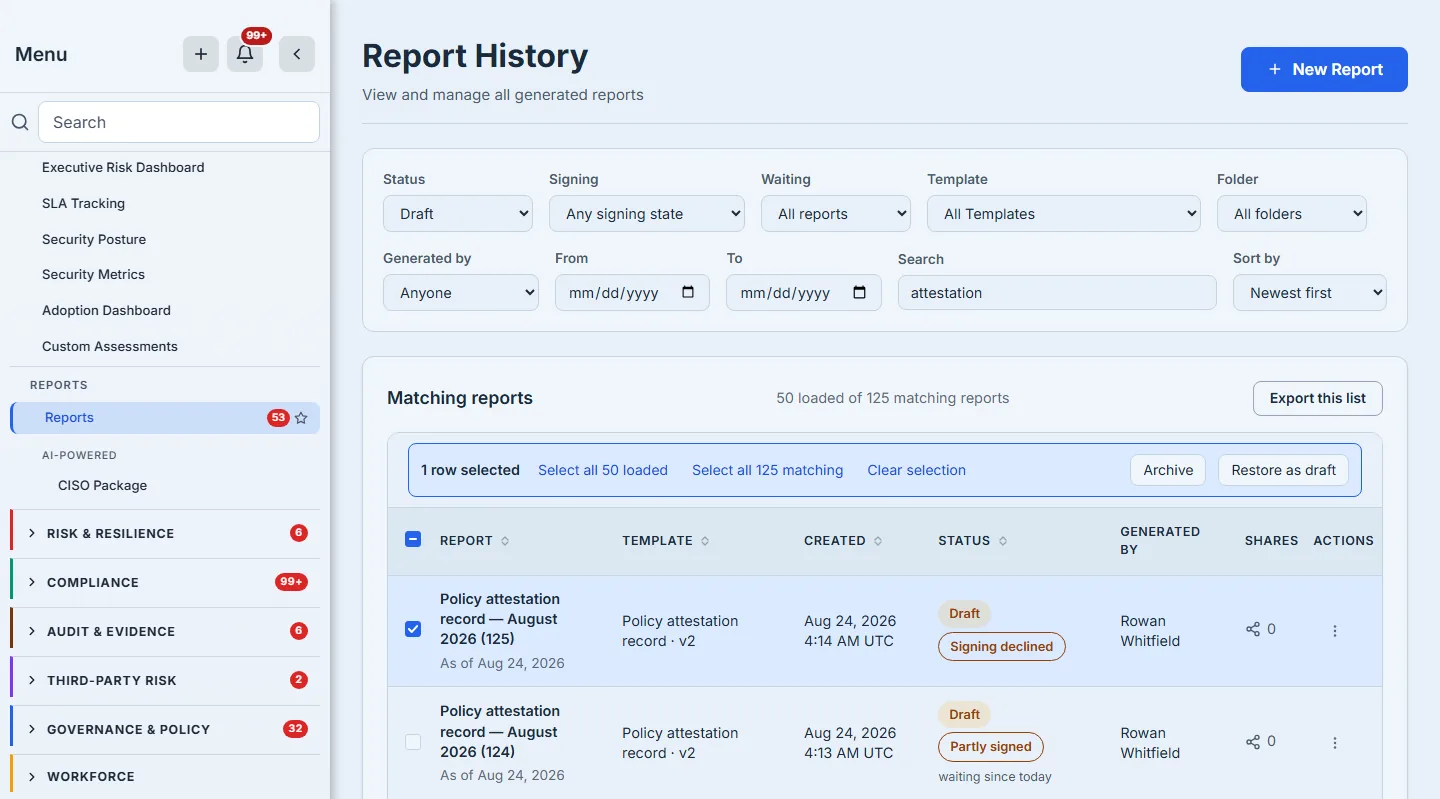Screen dimensions: 1440x799
Task: Open actions menu for report 124
Action: tap(1335, 743)
